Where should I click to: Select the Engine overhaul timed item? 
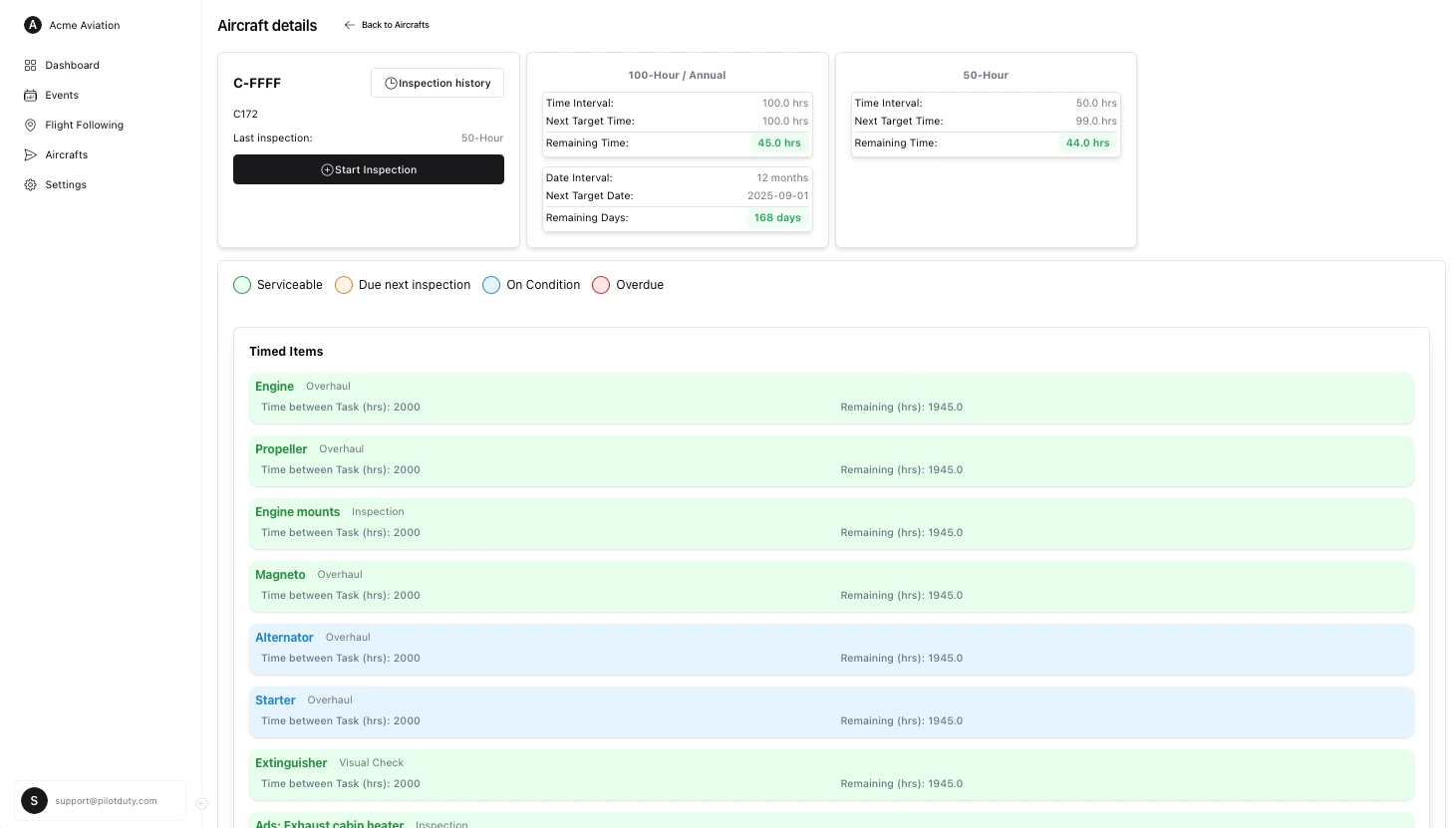pyautogui.click(x=831, y=398)
